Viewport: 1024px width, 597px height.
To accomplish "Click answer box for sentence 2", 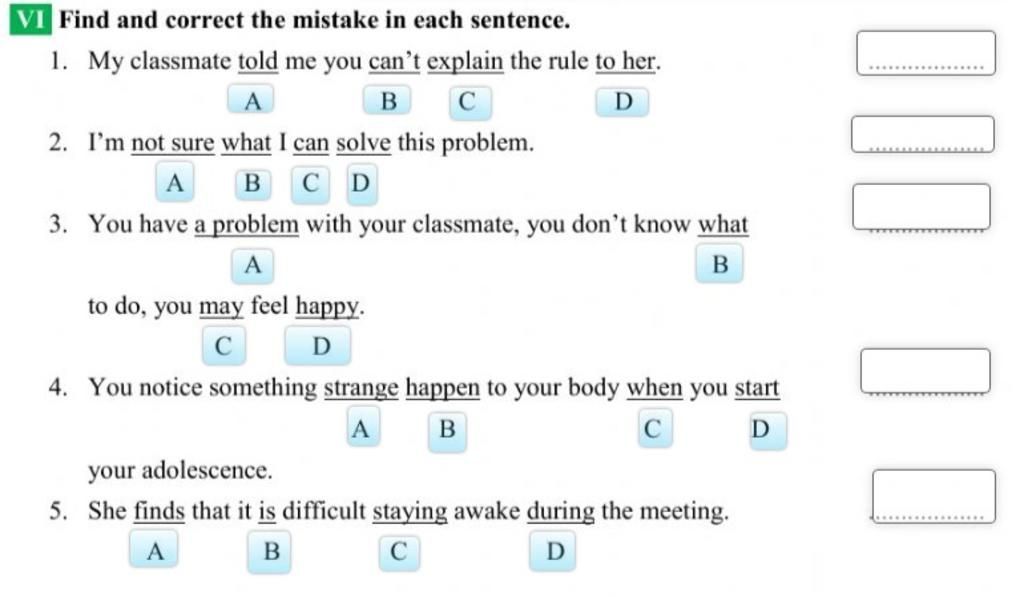I will (x=923, y=135).
